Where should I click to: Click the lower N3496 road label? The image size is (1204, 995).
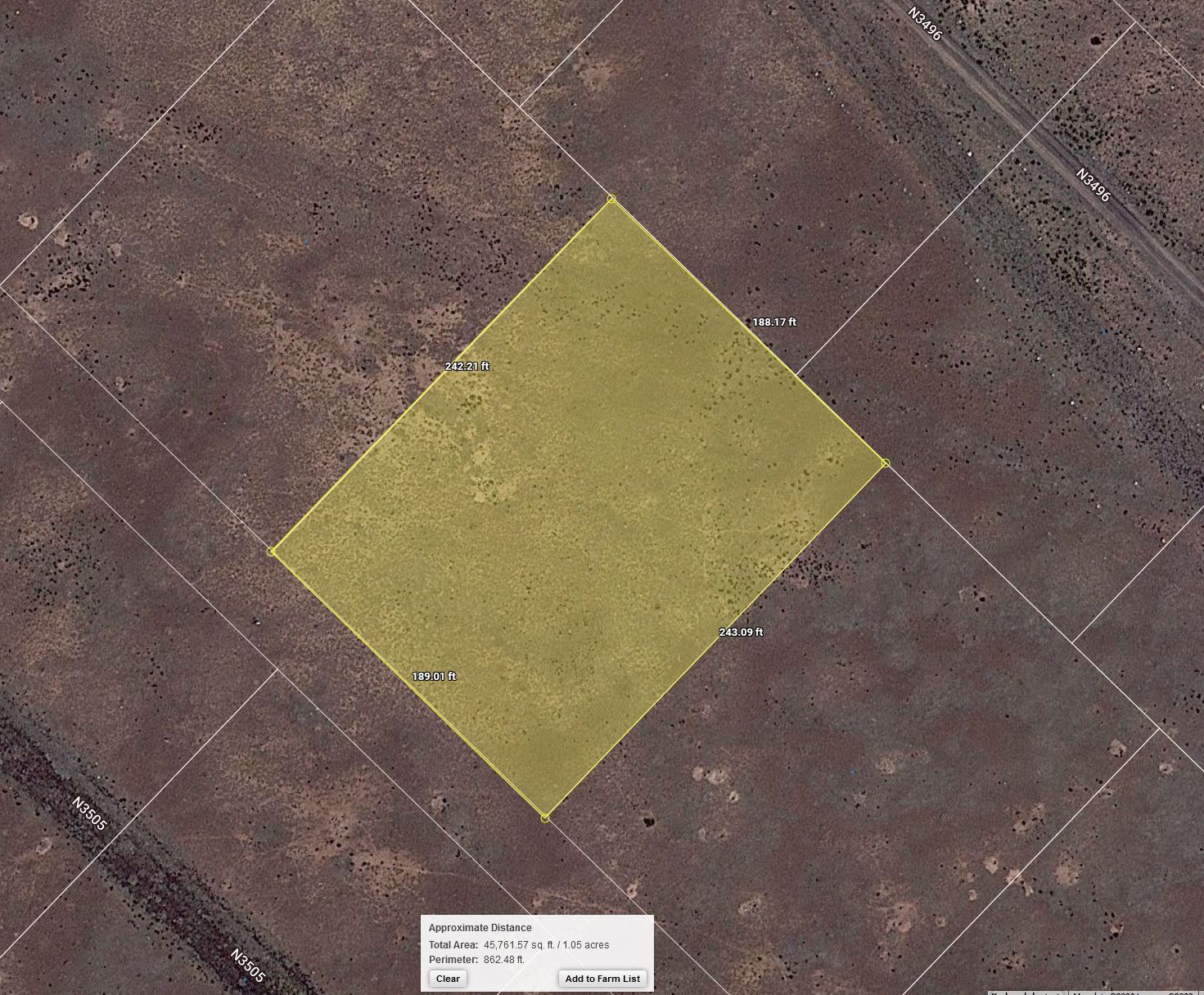(1093, 186)
